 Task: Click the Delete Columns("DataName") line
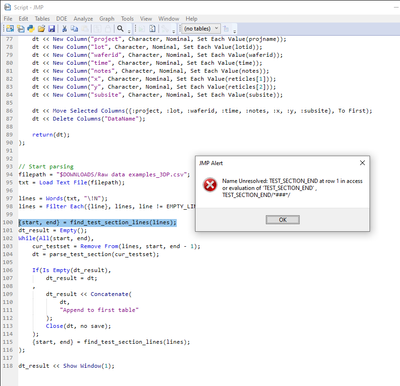89,119
